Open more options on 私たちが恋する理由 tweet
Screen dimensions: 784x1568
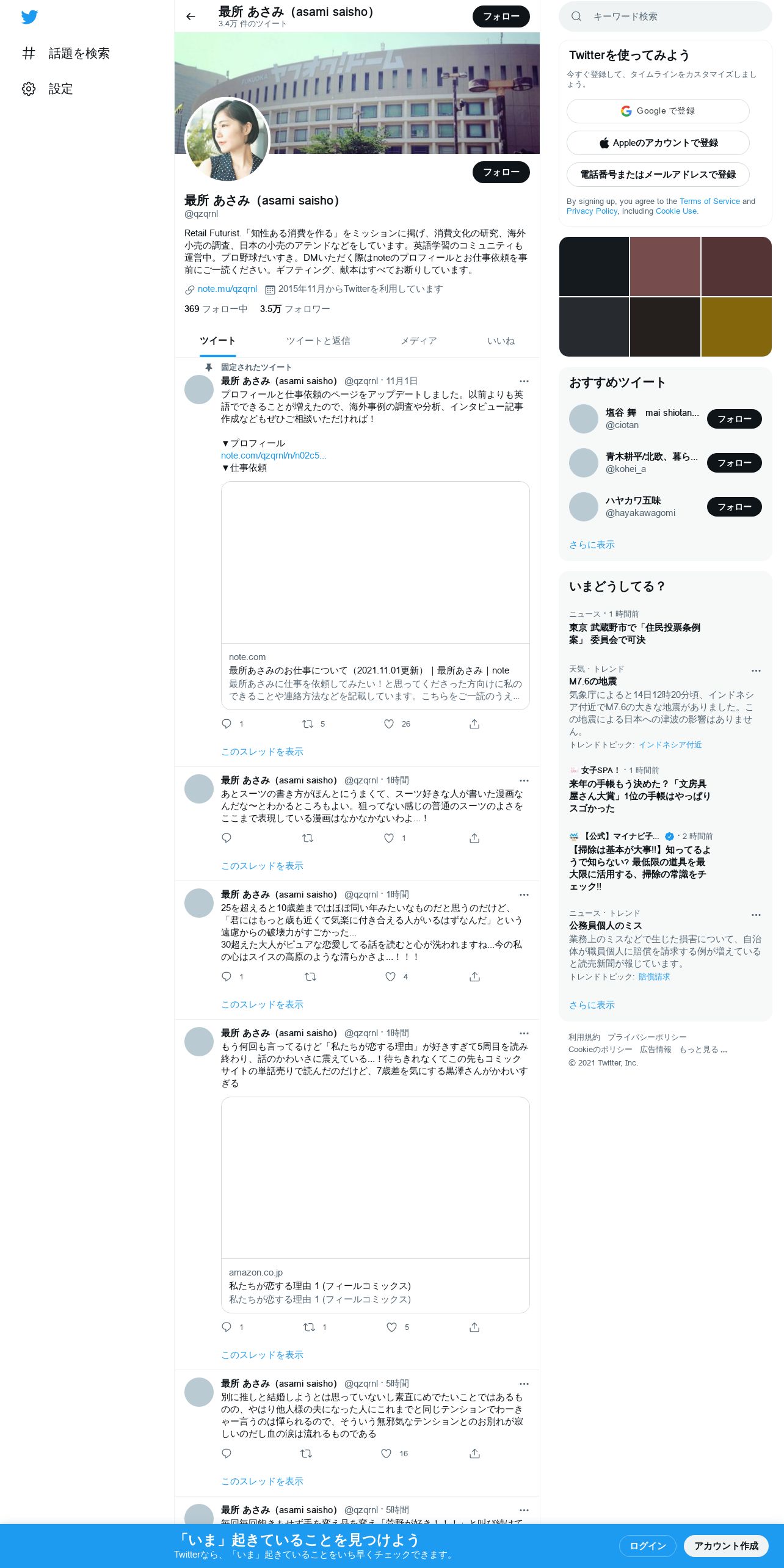524,1033
